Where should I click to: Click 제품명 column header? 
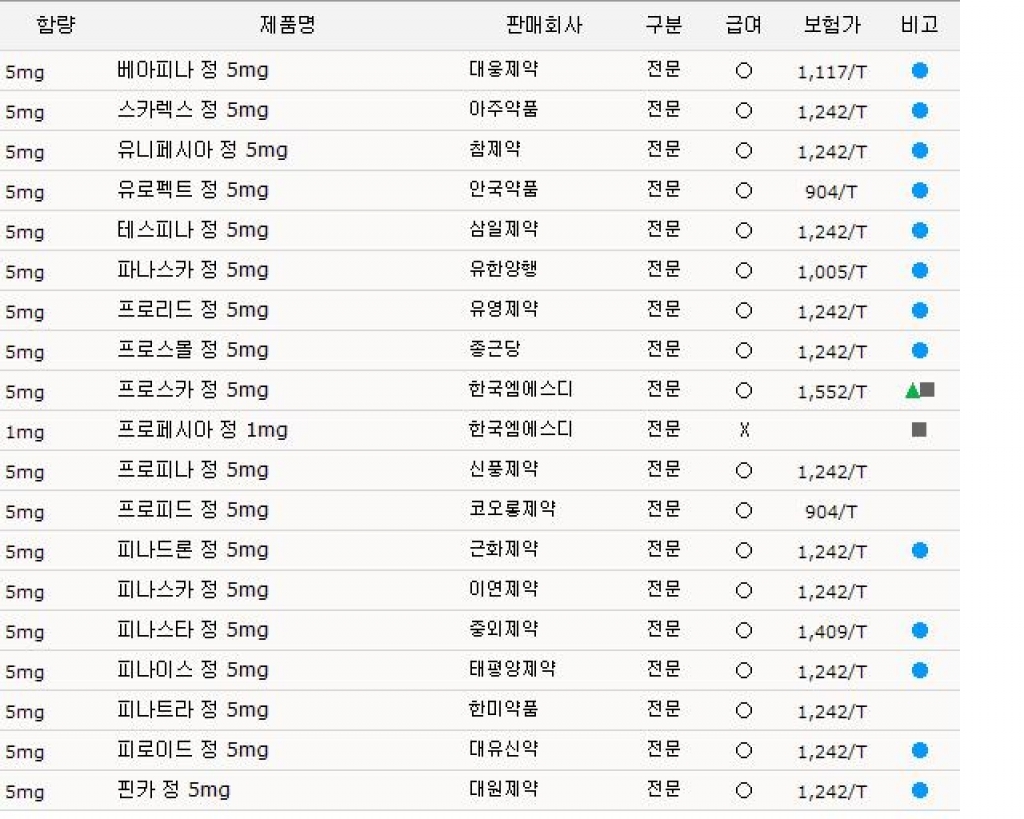point(287,25)
